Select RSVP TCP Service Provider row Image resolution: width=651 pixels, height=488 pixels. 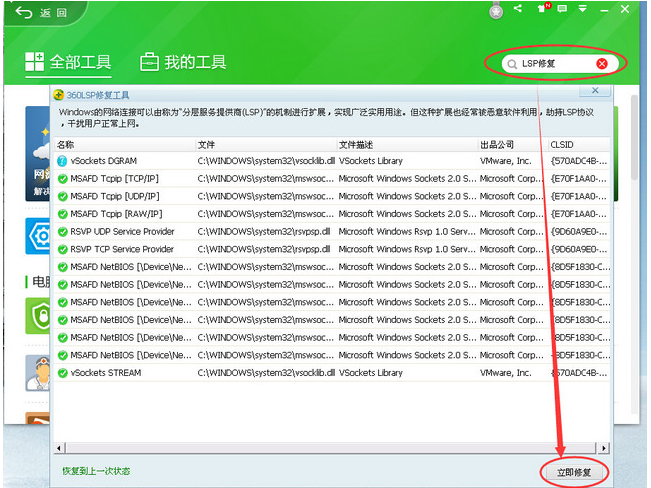(x=332, y=249)
